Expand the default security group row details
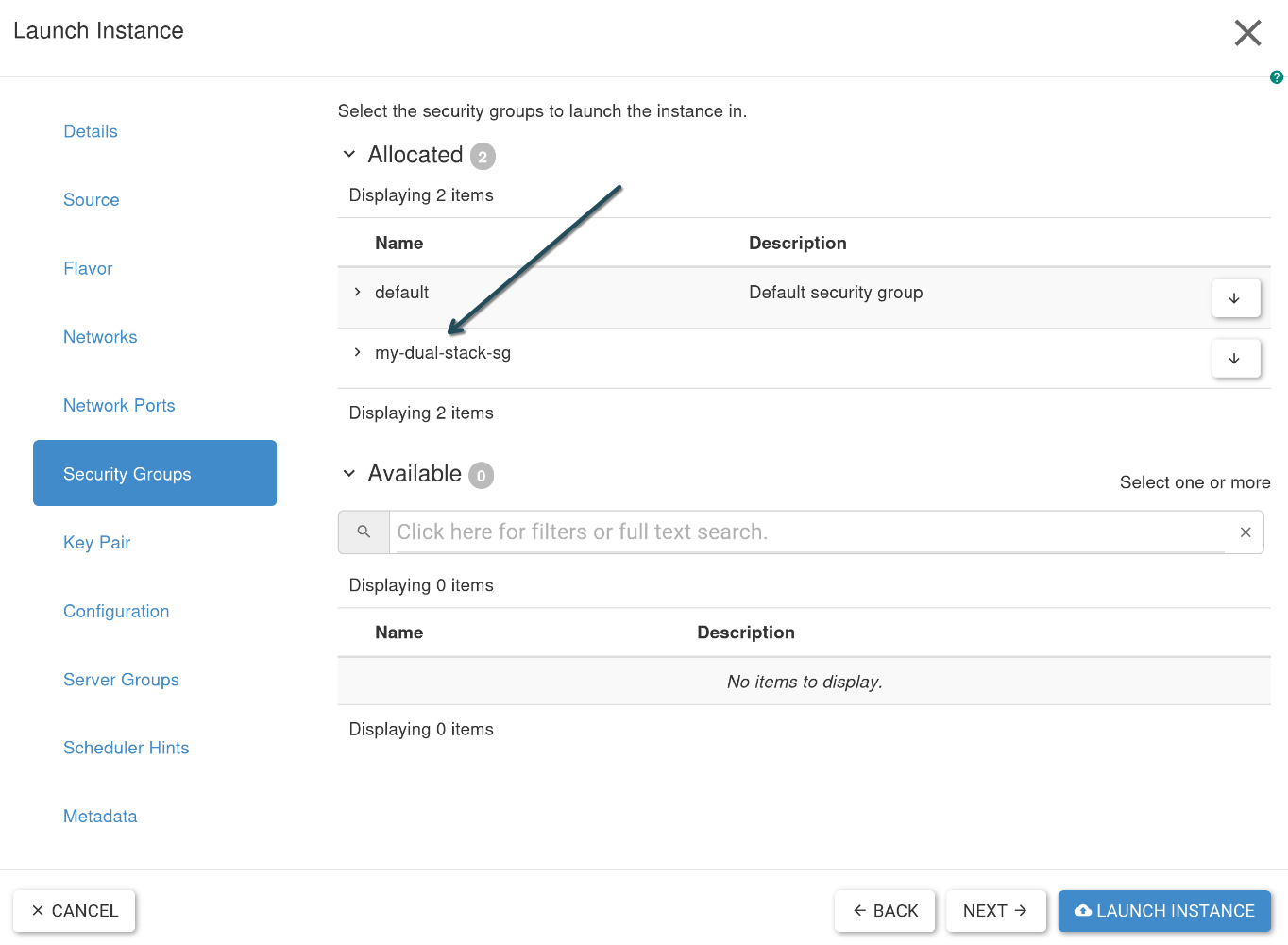Screen dimensions: 1288x945 [357, 293]
